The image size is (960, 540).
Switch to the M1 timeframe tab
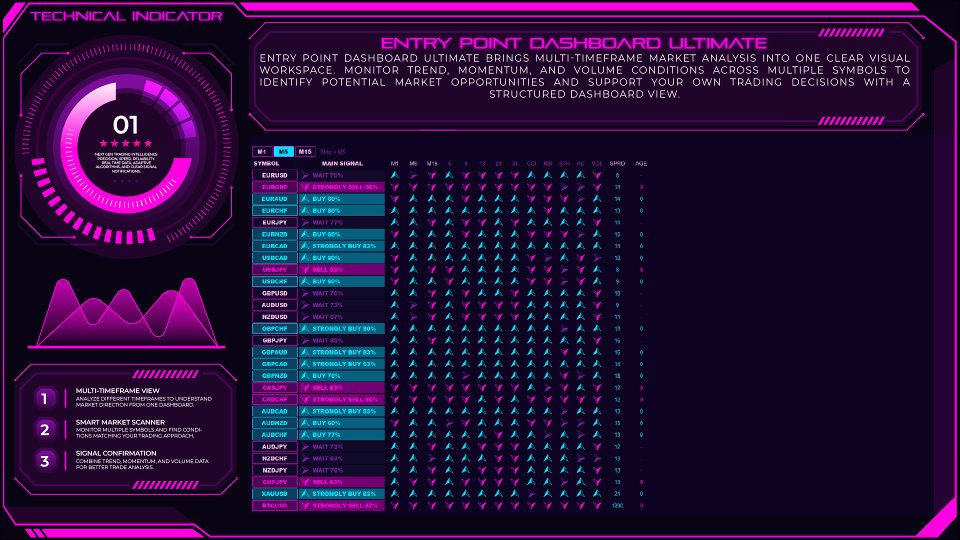tap(261, 151)
